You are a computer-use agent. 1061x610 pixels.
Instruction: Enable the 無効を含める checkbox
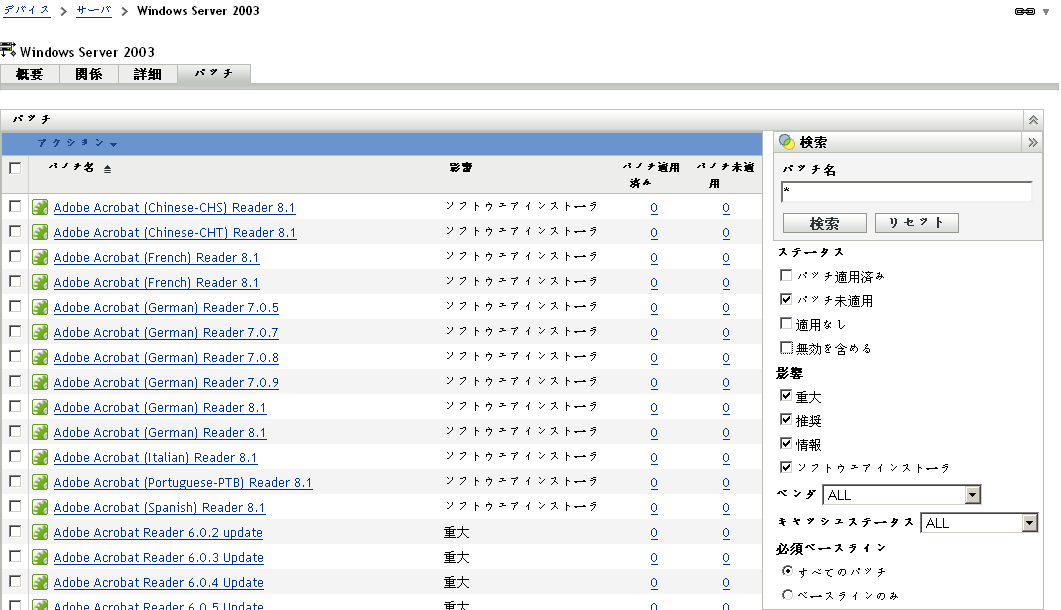click(x=785, y=347)
